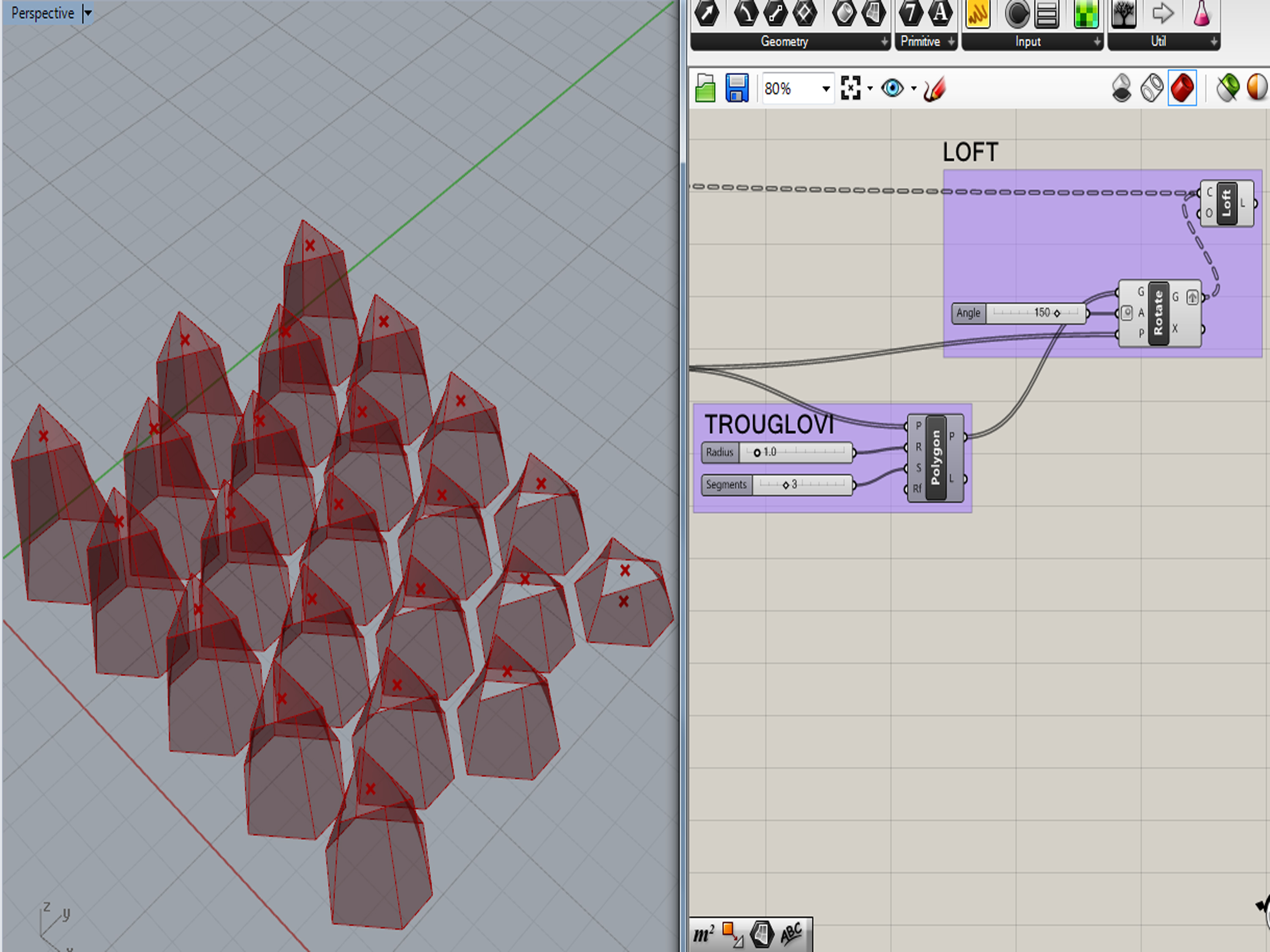Select the green gradient Input icon
Viewport: 1270px width, 952px height.
coord(1086,14)
